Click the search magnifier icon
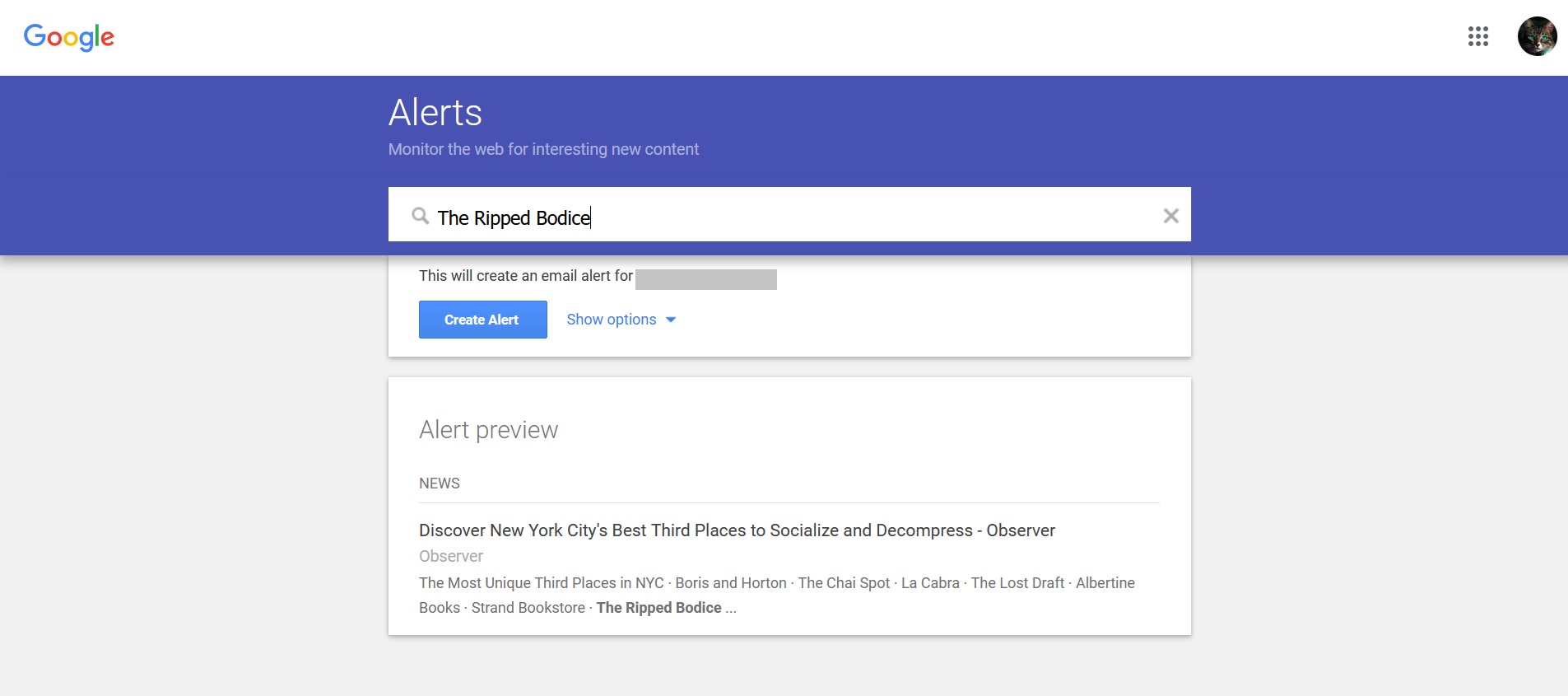The height and width of the screenshot is (696, 1568). (x=420, y=216)
